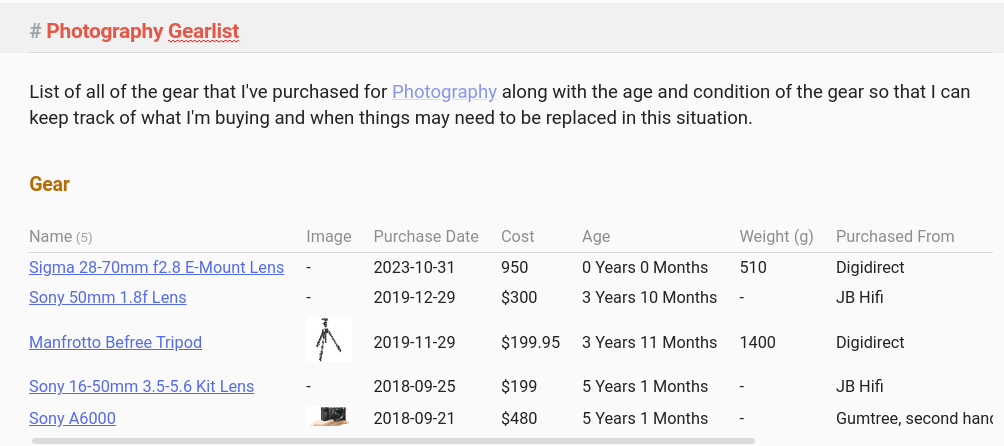Image resolution: width=1004 pixels, height=446 pixels.
Task: Click the Purchased From column header
Action: pyautogui.click(x=895, y=236)
